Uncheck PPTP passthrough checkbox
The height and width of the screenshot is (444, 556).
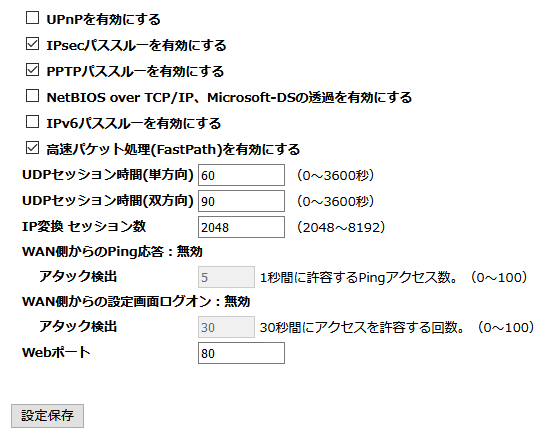pos(32,70)
